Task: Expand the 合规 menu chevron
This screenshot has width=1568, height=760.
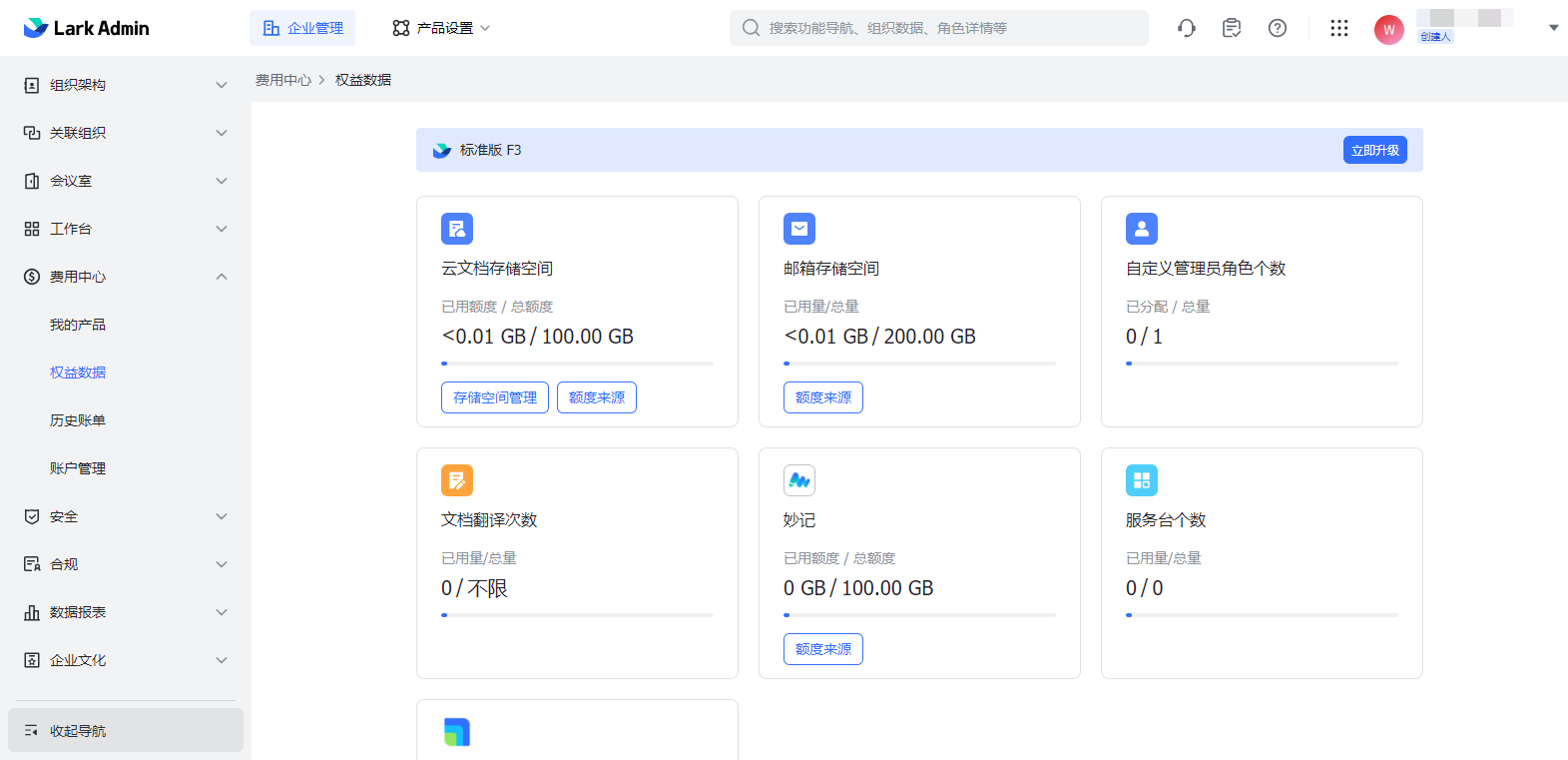Action: click(222, 564)
